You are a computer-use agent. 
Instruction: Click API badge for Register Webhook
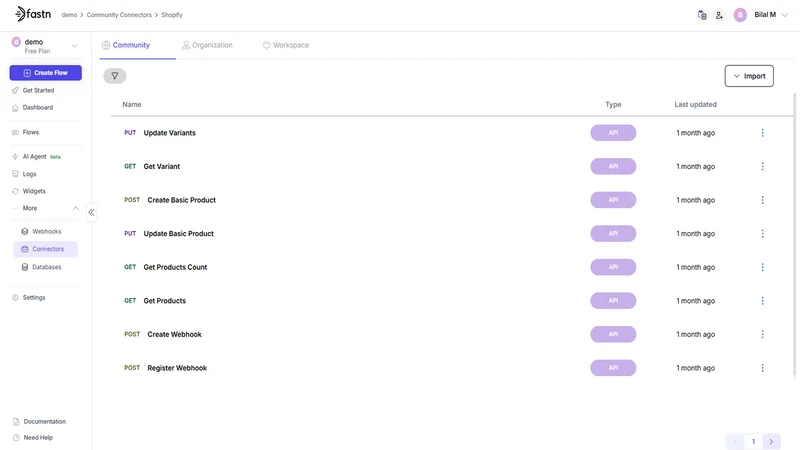pyautogui.click(x=613, y=368)
